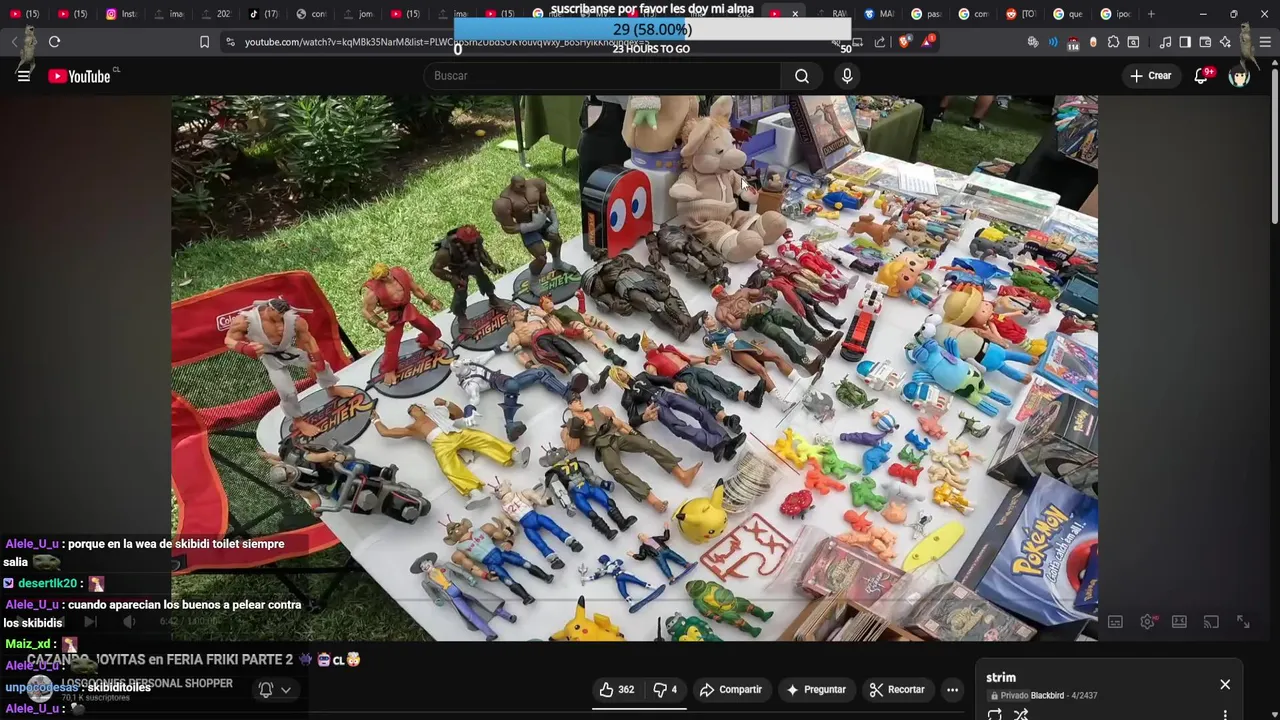Switch to the Reddit [TO browser tab
Screen dimensions: 1280x720
[x=1021, y=14]
